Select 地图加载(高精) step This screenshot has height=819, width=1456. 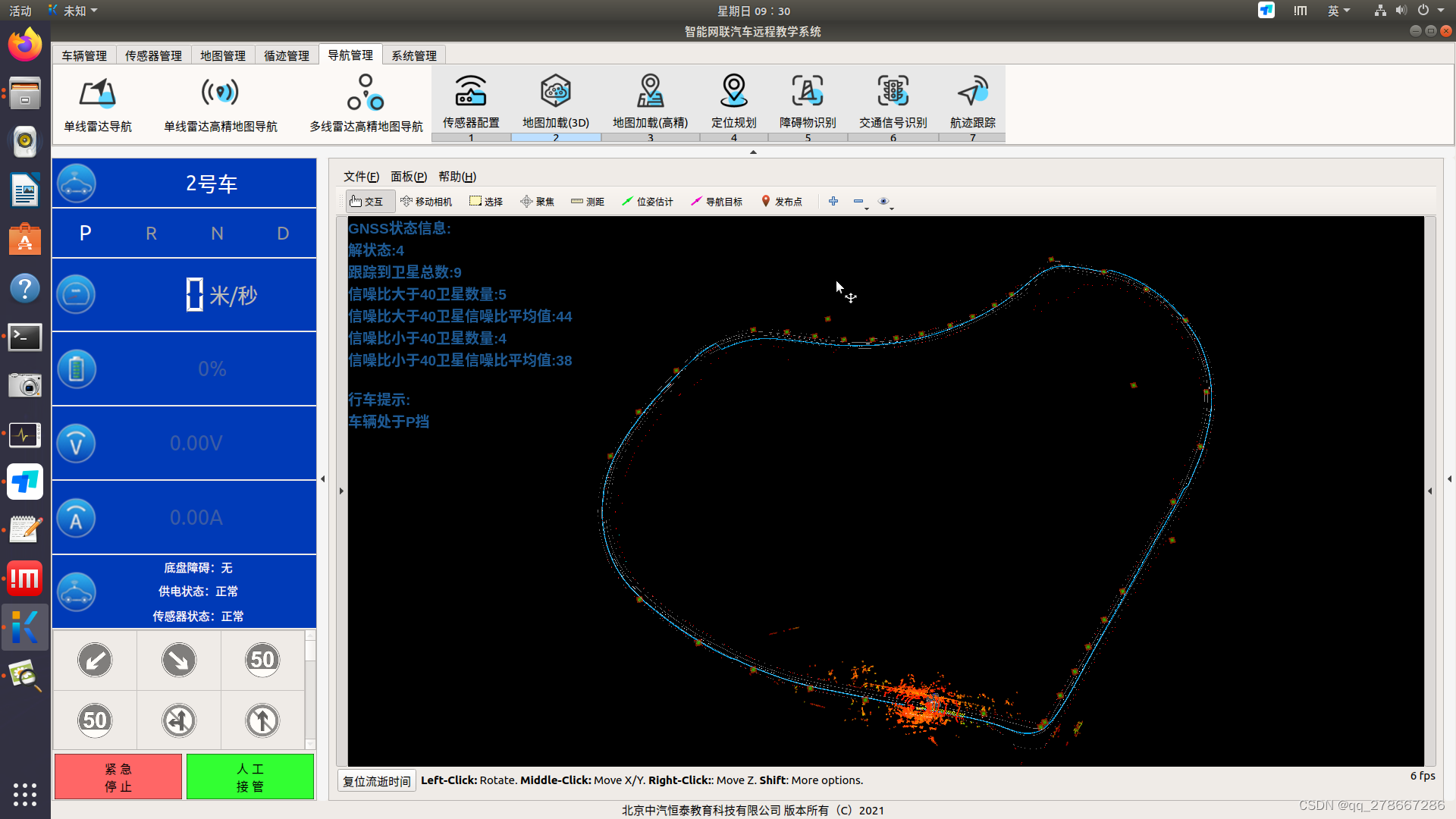click(x=651, y=102)
